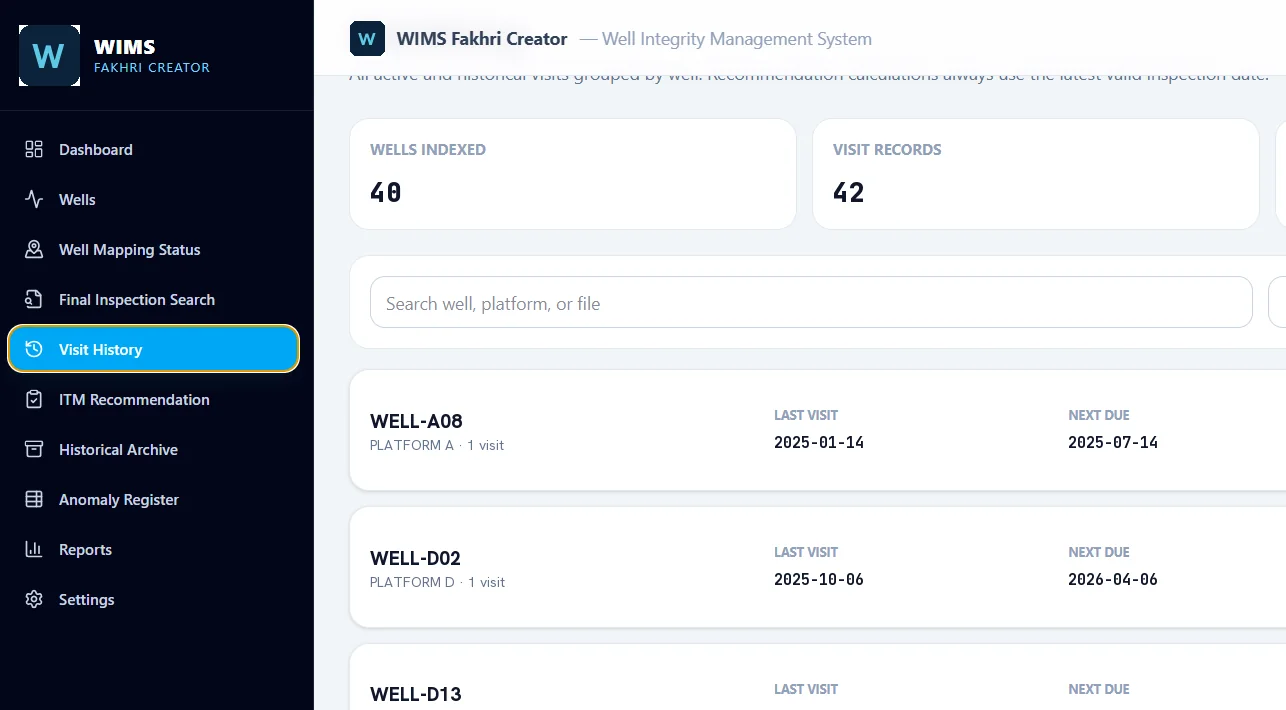
Task: Open the Reports page
Action: 153,549
